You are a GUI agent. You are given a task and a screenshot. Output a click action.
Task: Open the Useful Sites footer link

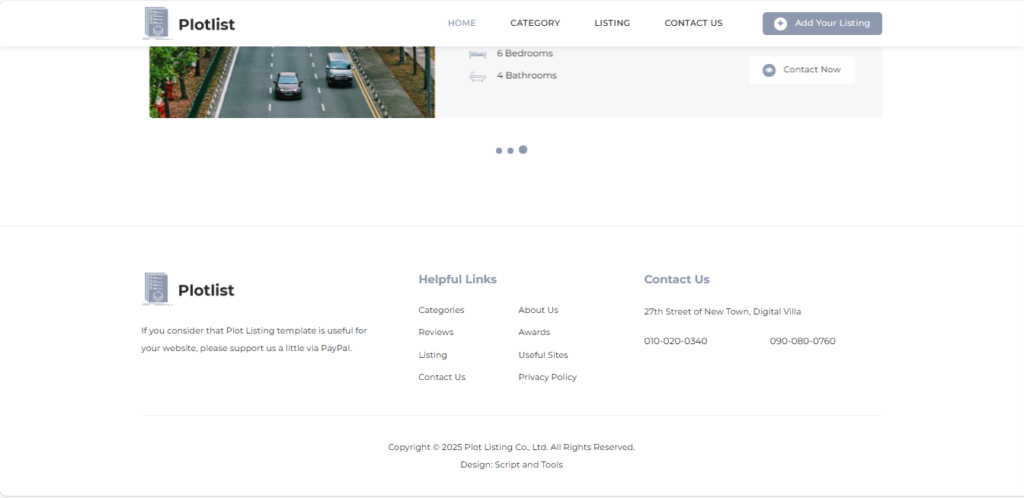(543, 355)
